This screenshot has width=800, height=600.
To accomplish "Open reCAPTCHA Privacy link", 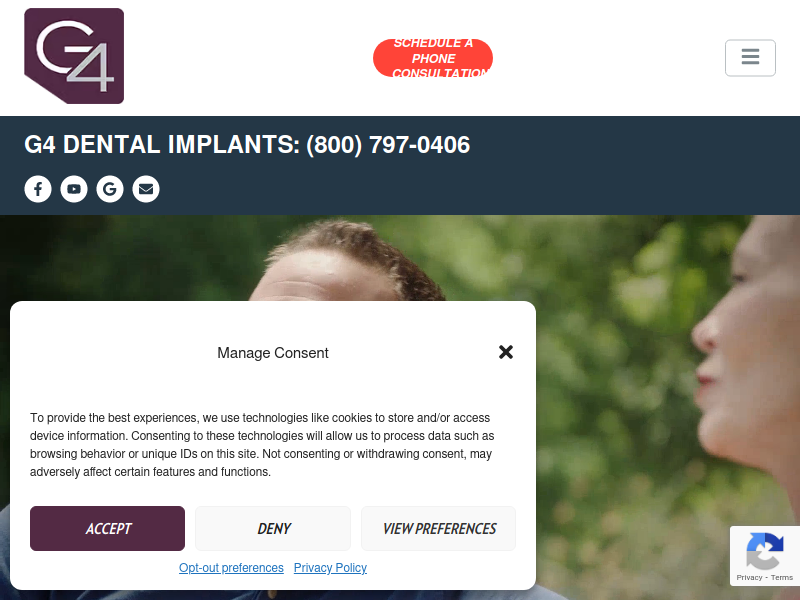I will tap(749, 578).
